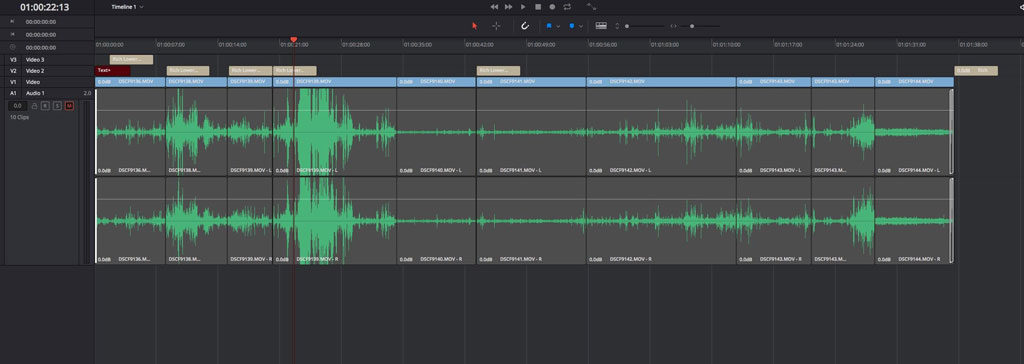Solo the Audio 1 track (S)

coord(57,105)
